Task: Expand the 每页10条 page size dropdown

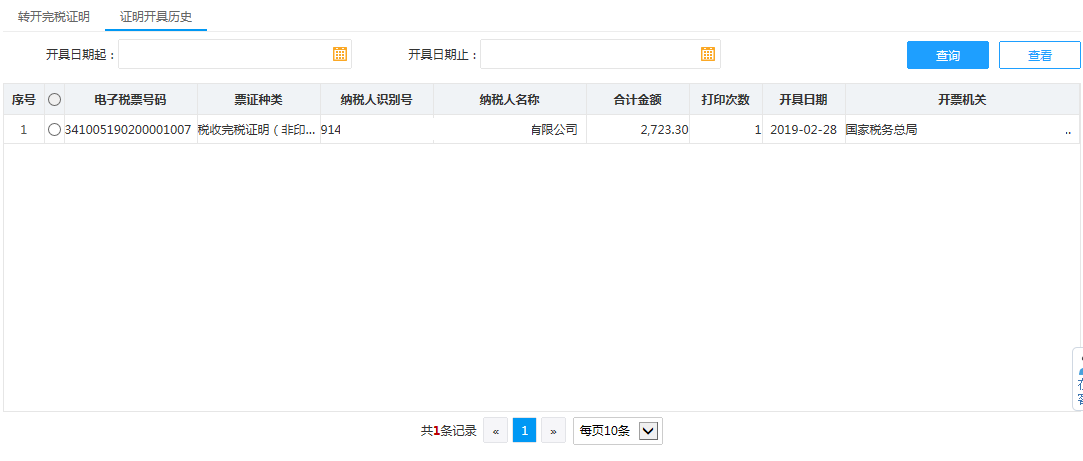Action: click(x=648, y=431)
